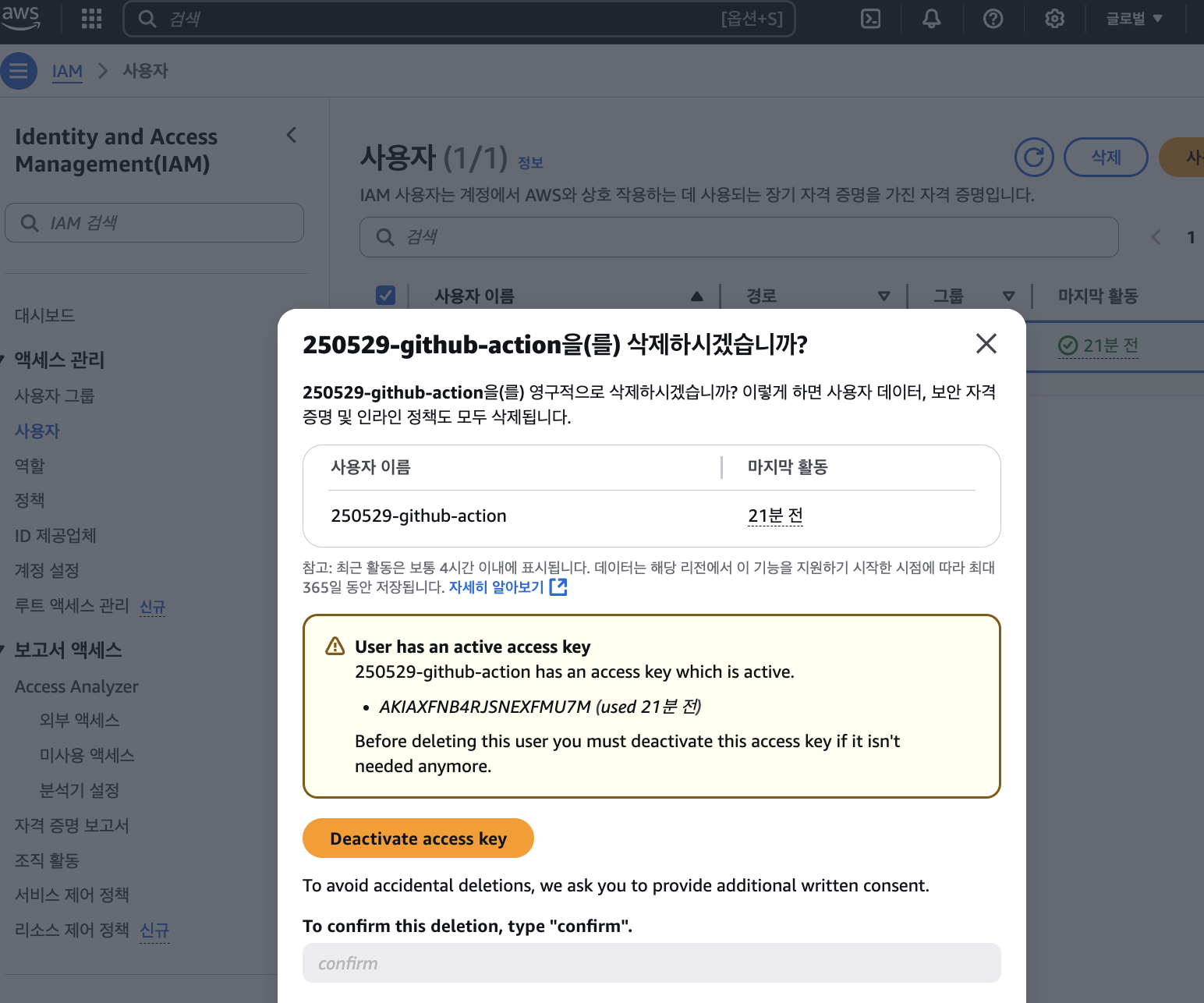Collapse the 액세스 관리 section
Image resolution: width=1204 pixels, height=1003 pixels.
pyautogui.click(x=3, y=360)
